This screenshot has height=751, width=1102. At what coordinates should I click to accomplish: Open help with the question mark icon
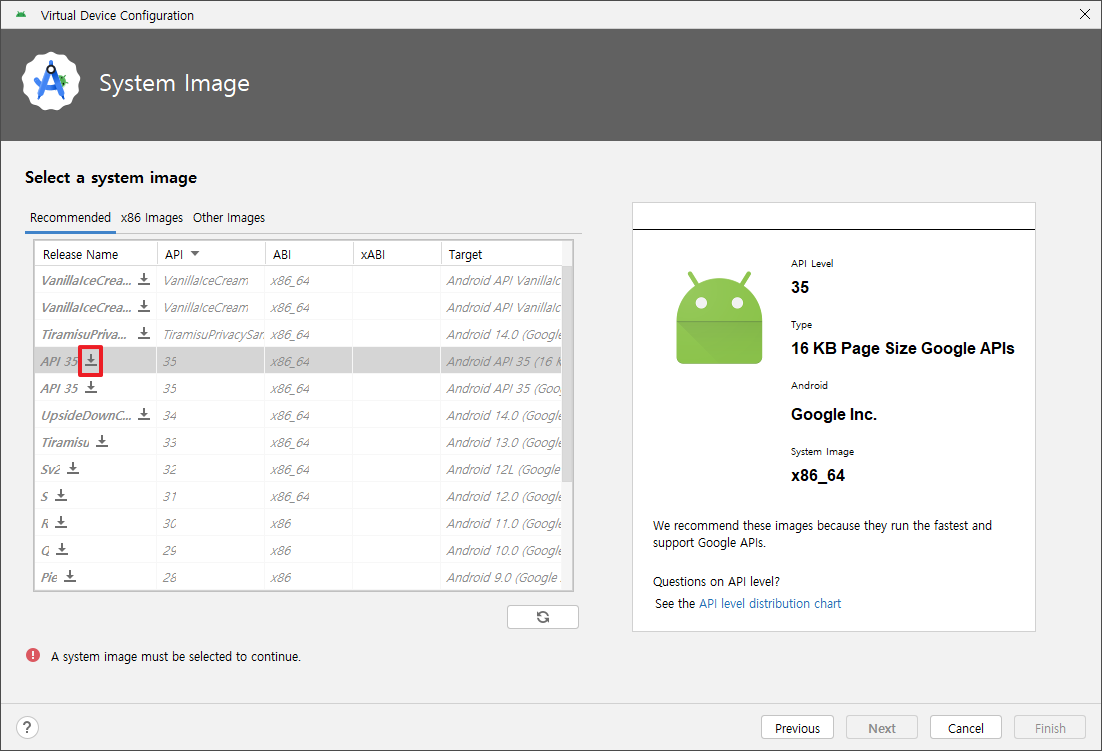[27, 727]
